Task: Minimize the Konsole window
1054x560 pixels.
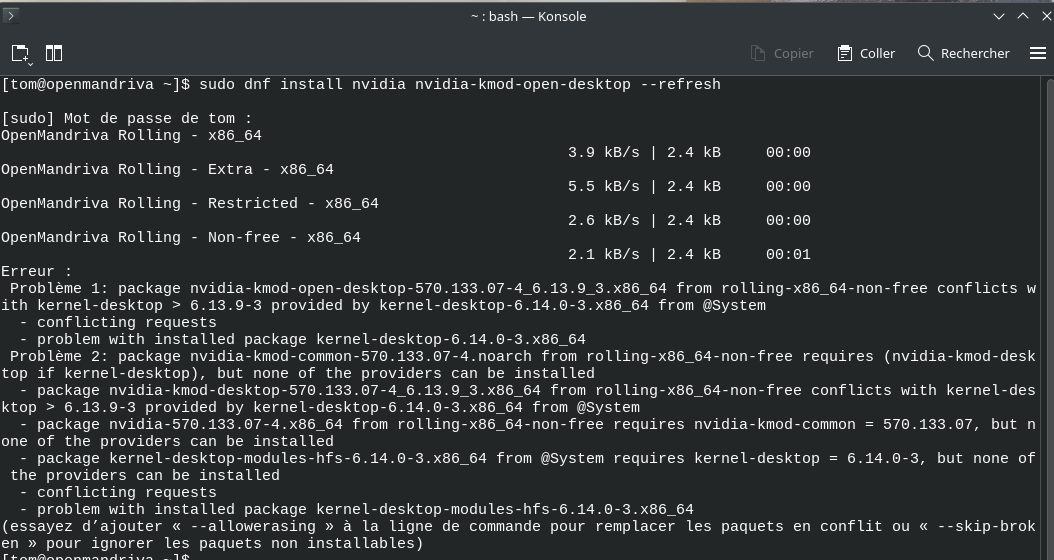Action: pos(999,16)
